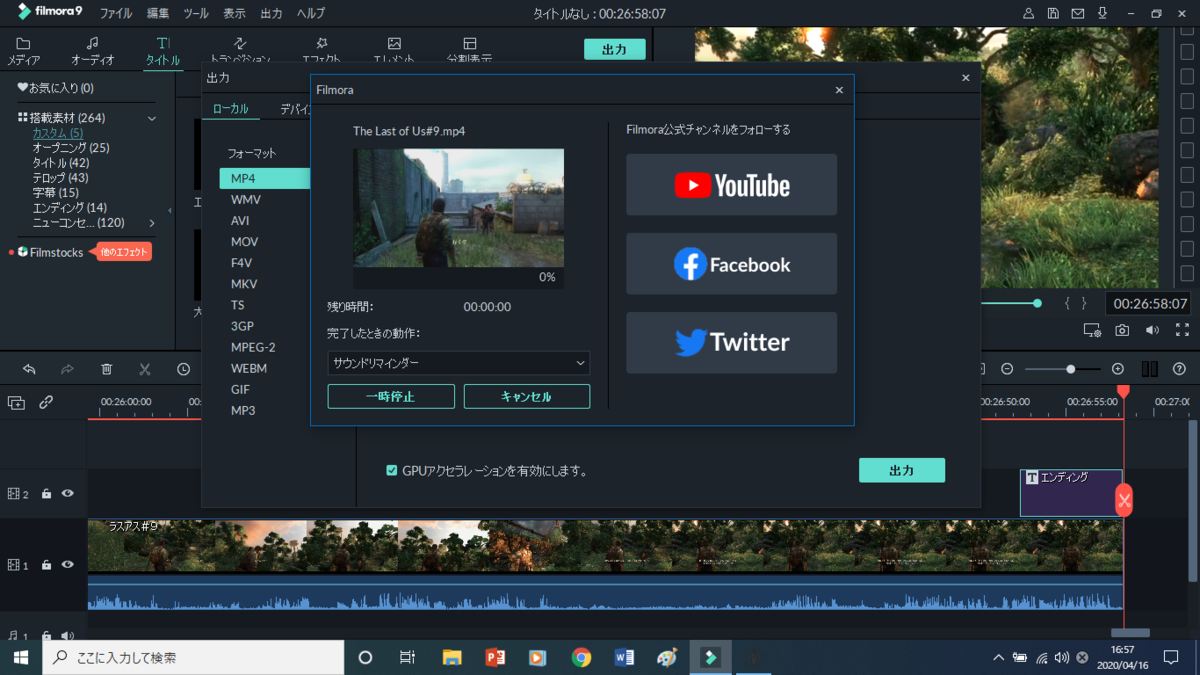
Task: Uncheck the GPU acceleration checkbox
Action: pyautogui.click(x=392, y=470)
